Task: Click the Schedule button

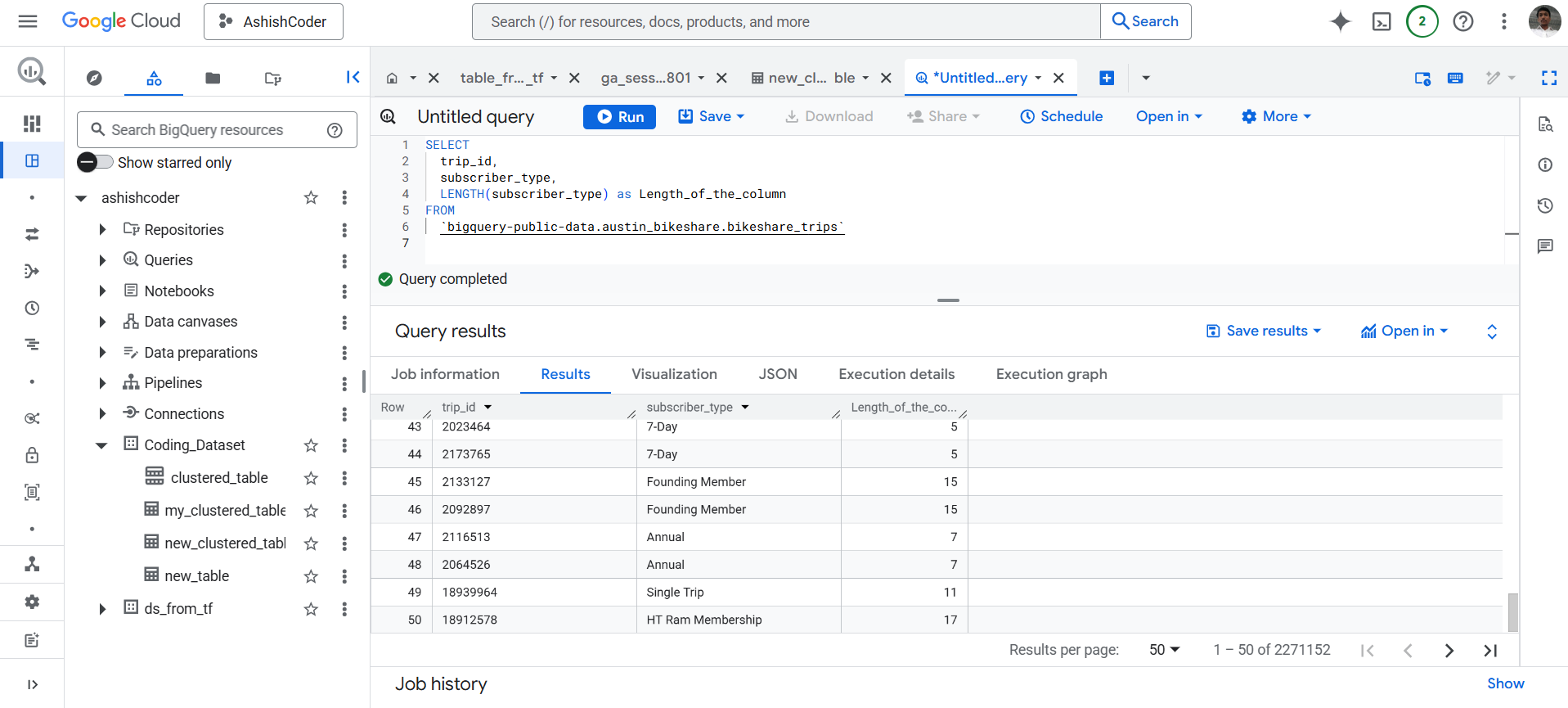Action: coord(1062,116)
